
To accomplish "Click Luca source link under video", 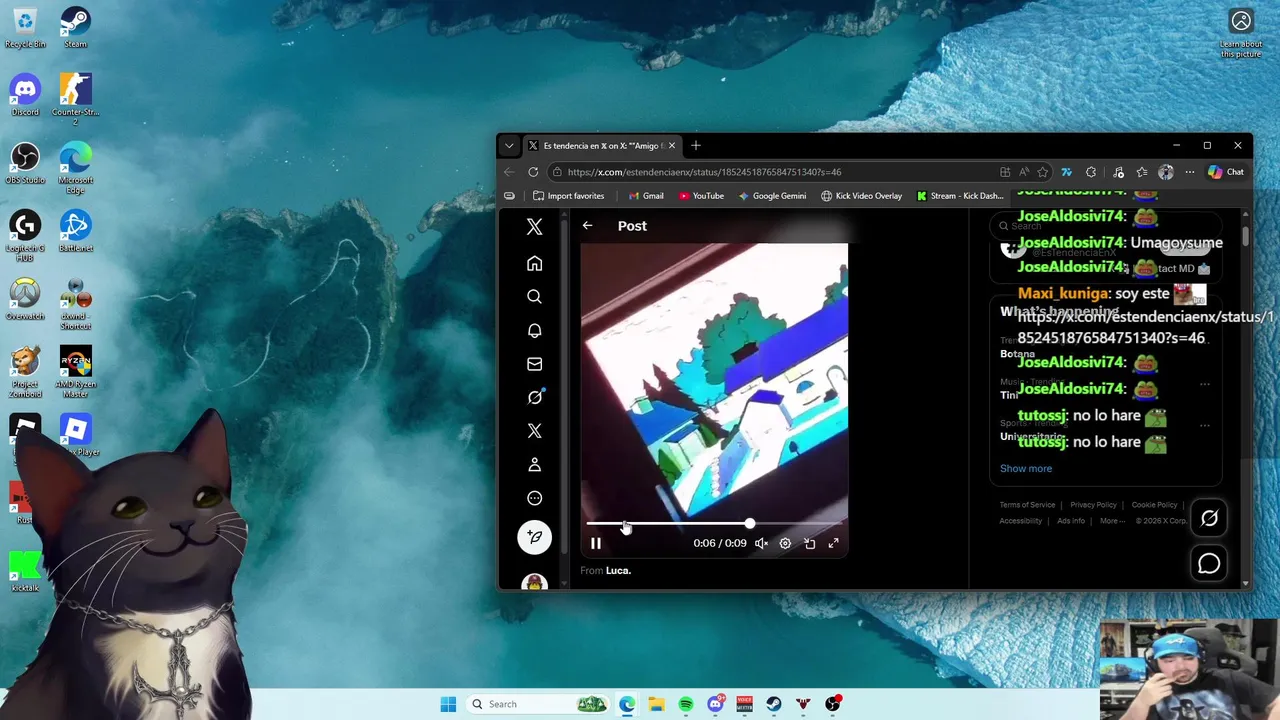I will coord(618,570).
